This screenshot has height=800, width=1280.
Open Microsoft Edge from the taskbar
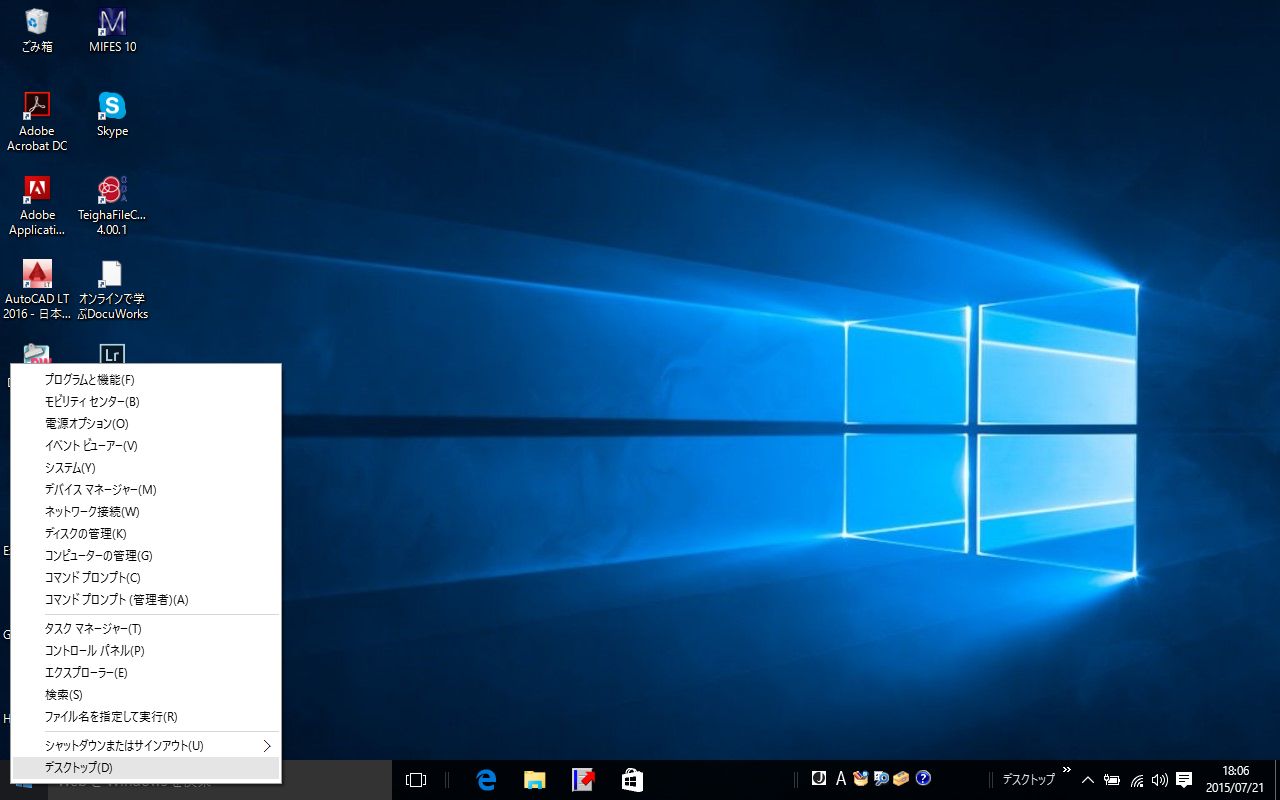487,780
